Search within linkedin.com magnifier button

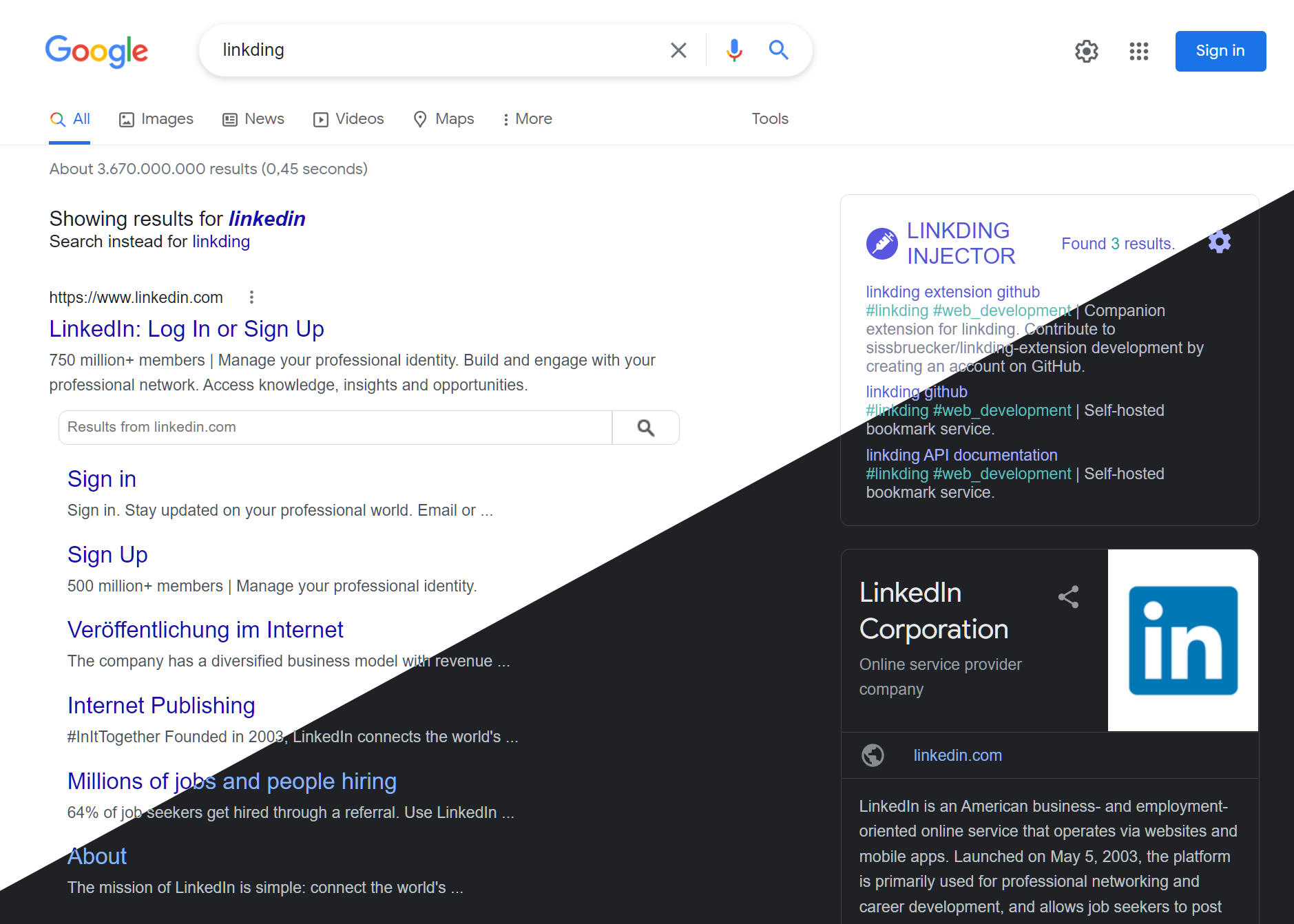point(645,428)
